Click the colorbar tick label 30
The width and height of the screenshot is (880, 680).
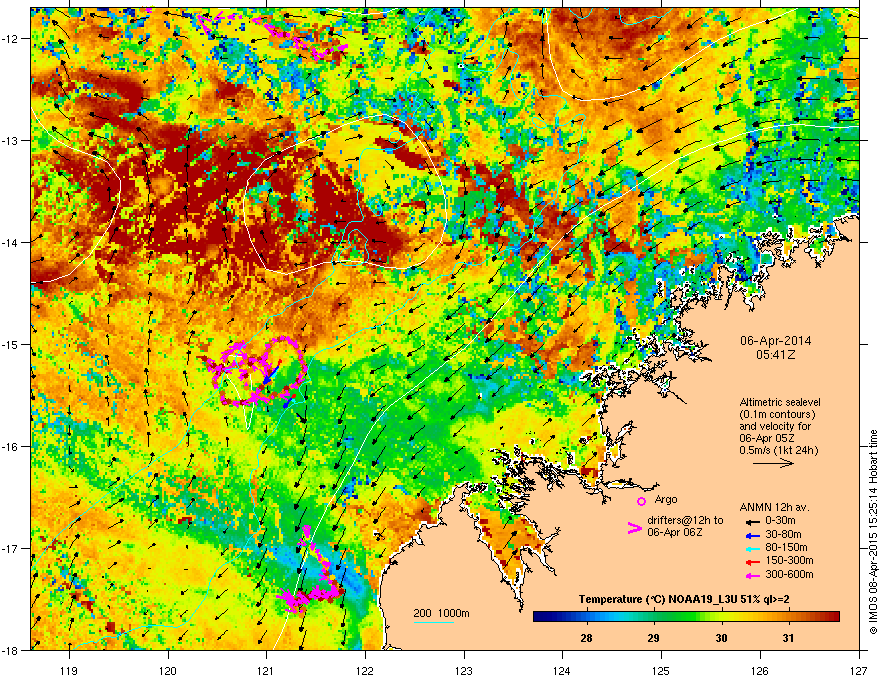click(x=721, y=638)
